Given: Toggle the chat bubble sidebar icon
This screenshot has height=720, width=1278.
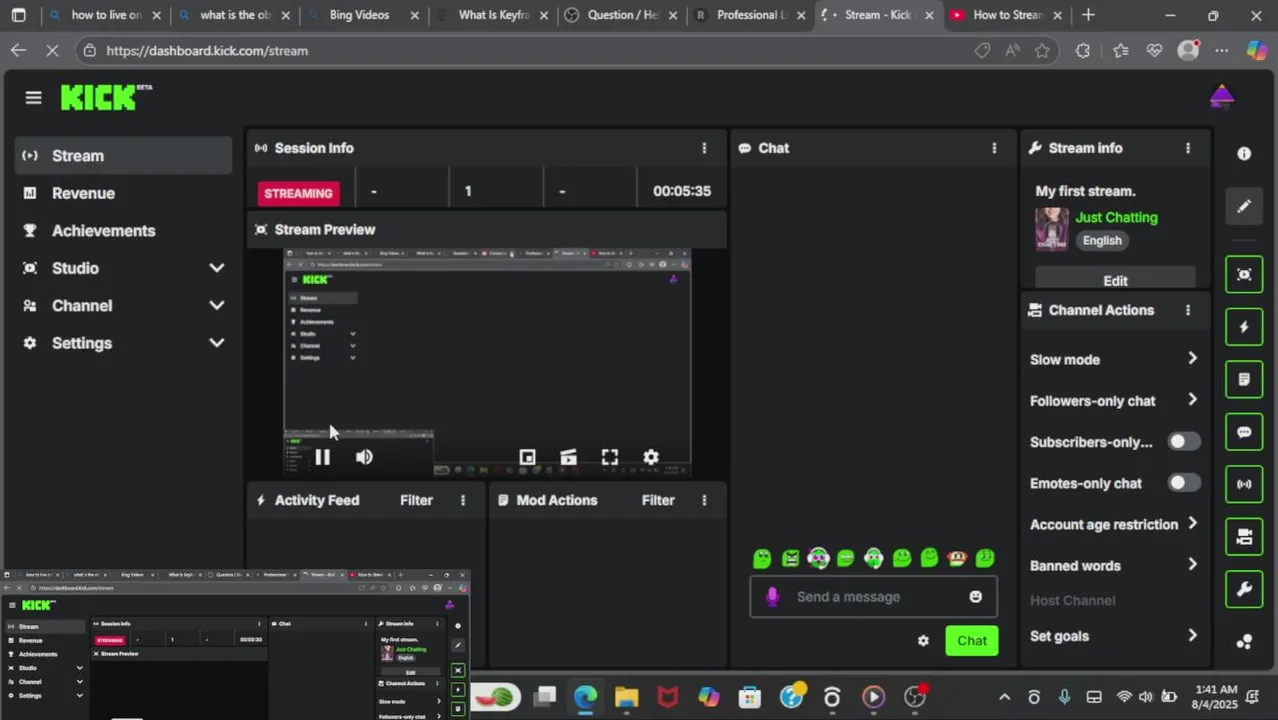Looking at the screenshot, I should point(1244,432).
